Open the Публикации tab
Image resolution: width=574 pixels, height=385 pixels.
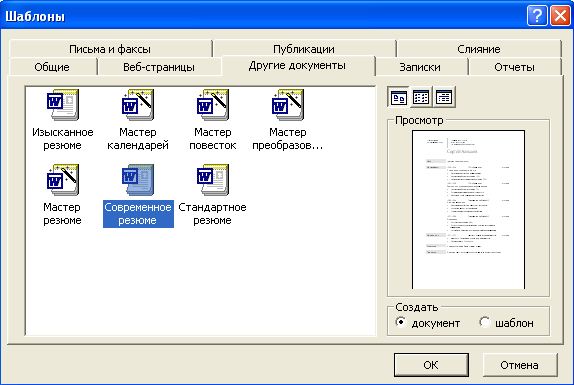coord(304,49)
